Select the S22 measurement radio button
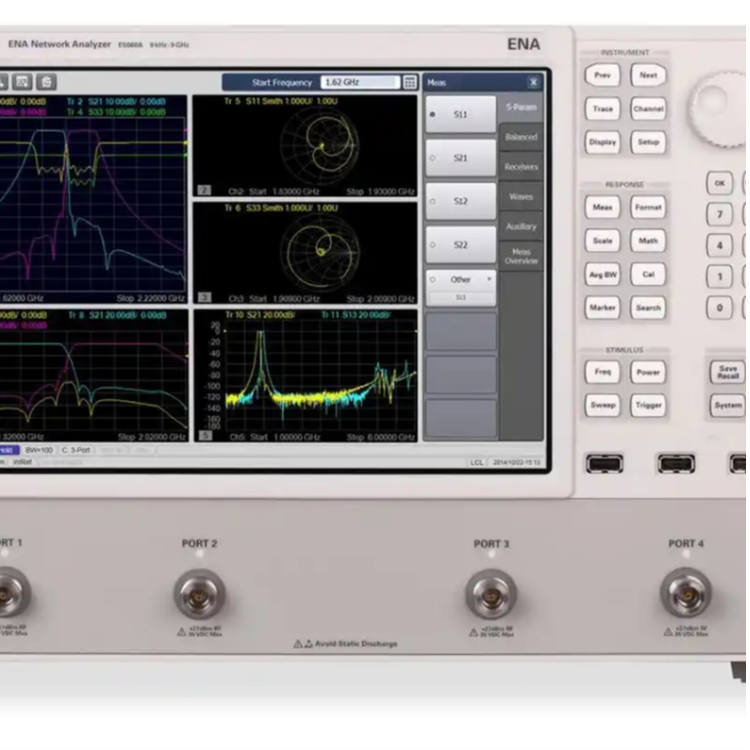This screenshot has height=750, width=750. [432, 245]
